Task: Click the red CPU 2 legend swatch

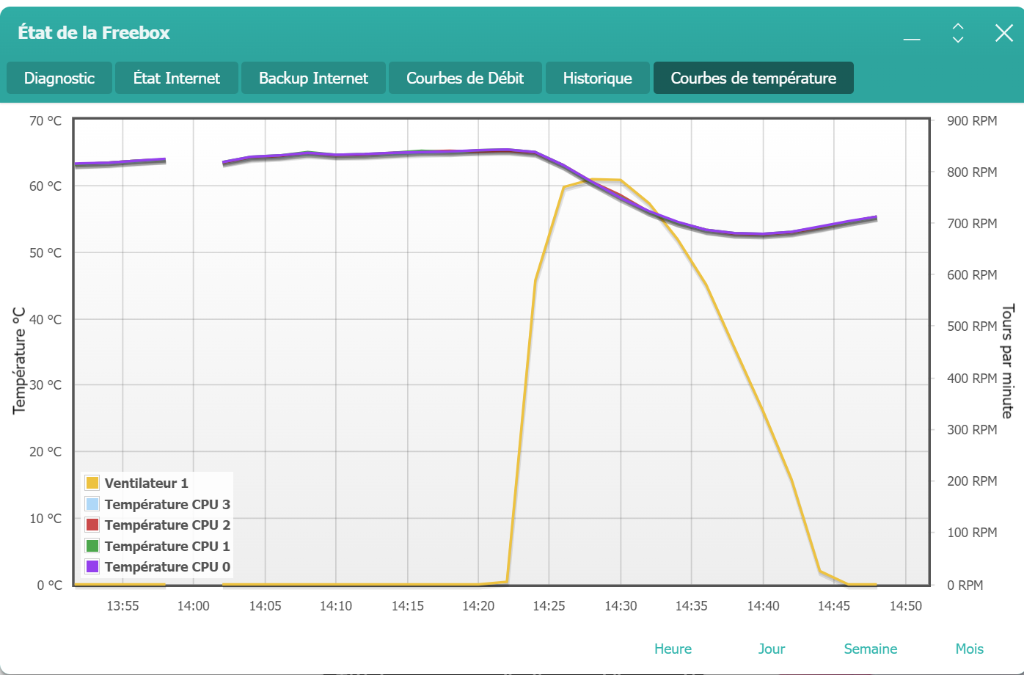Action: 92,525
